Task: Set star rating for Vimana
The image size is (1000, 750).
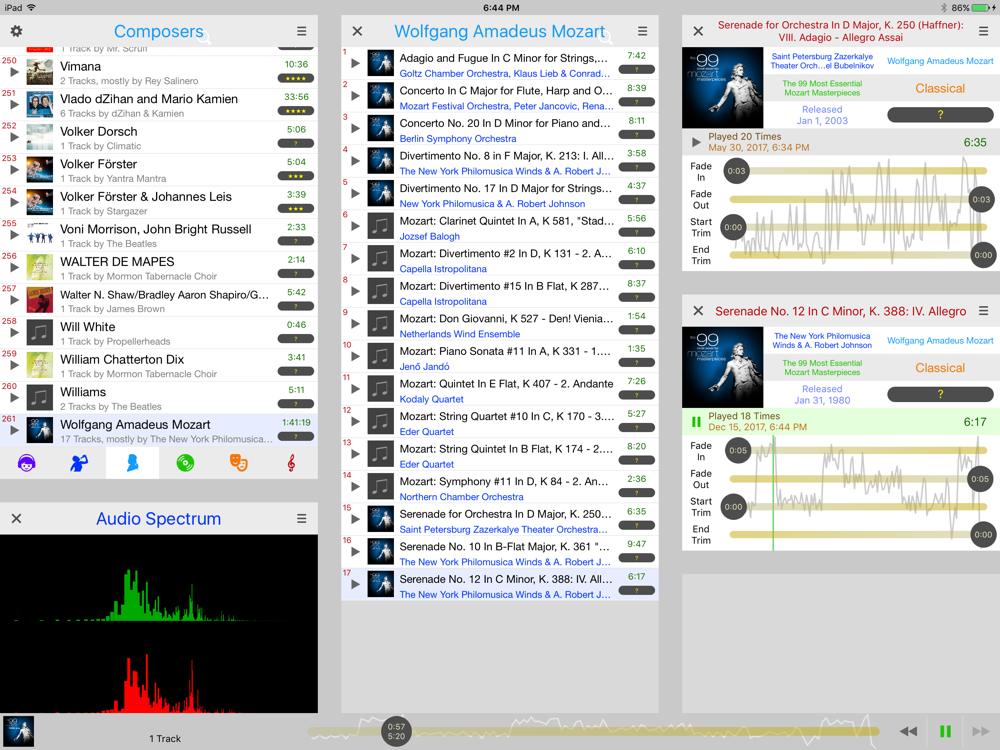Action: (295, 78)
